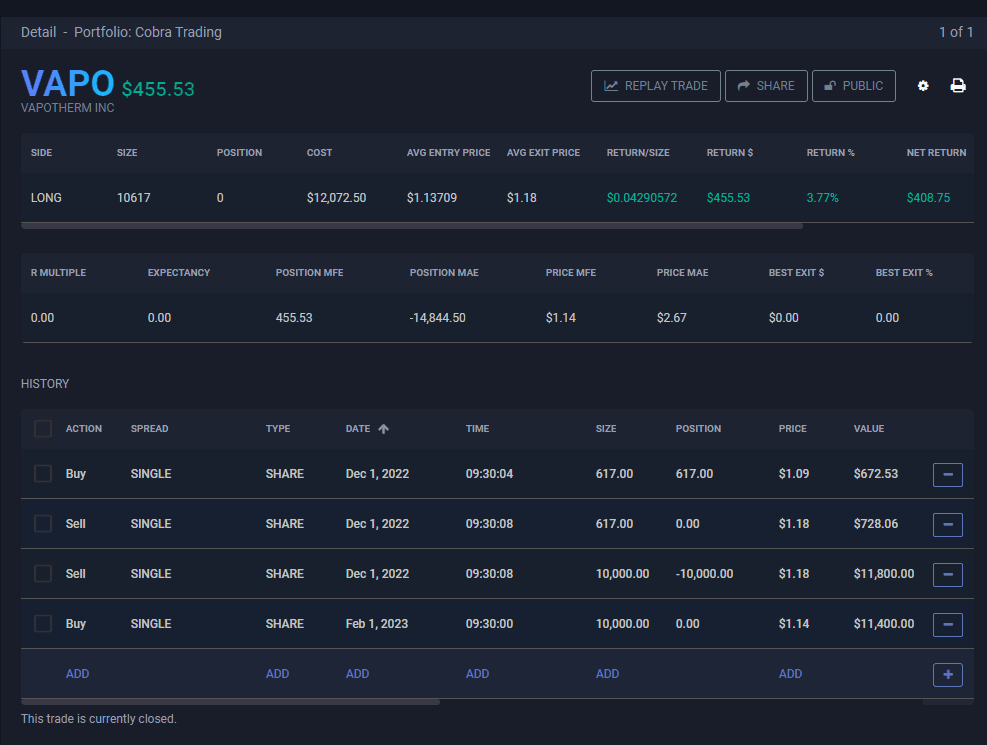Tick the checkbox for the -10,000.00 position Sell
The height and width of the screenshot is (745, 987).
43,574
